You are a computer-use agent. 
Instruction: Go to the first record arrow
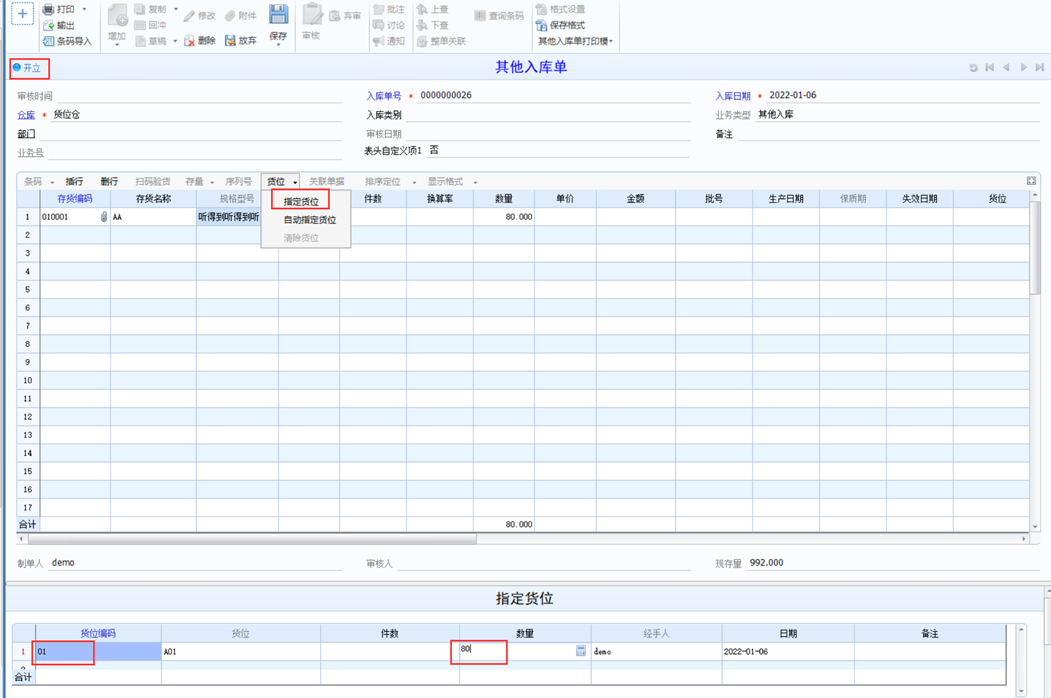coord(990,68)
